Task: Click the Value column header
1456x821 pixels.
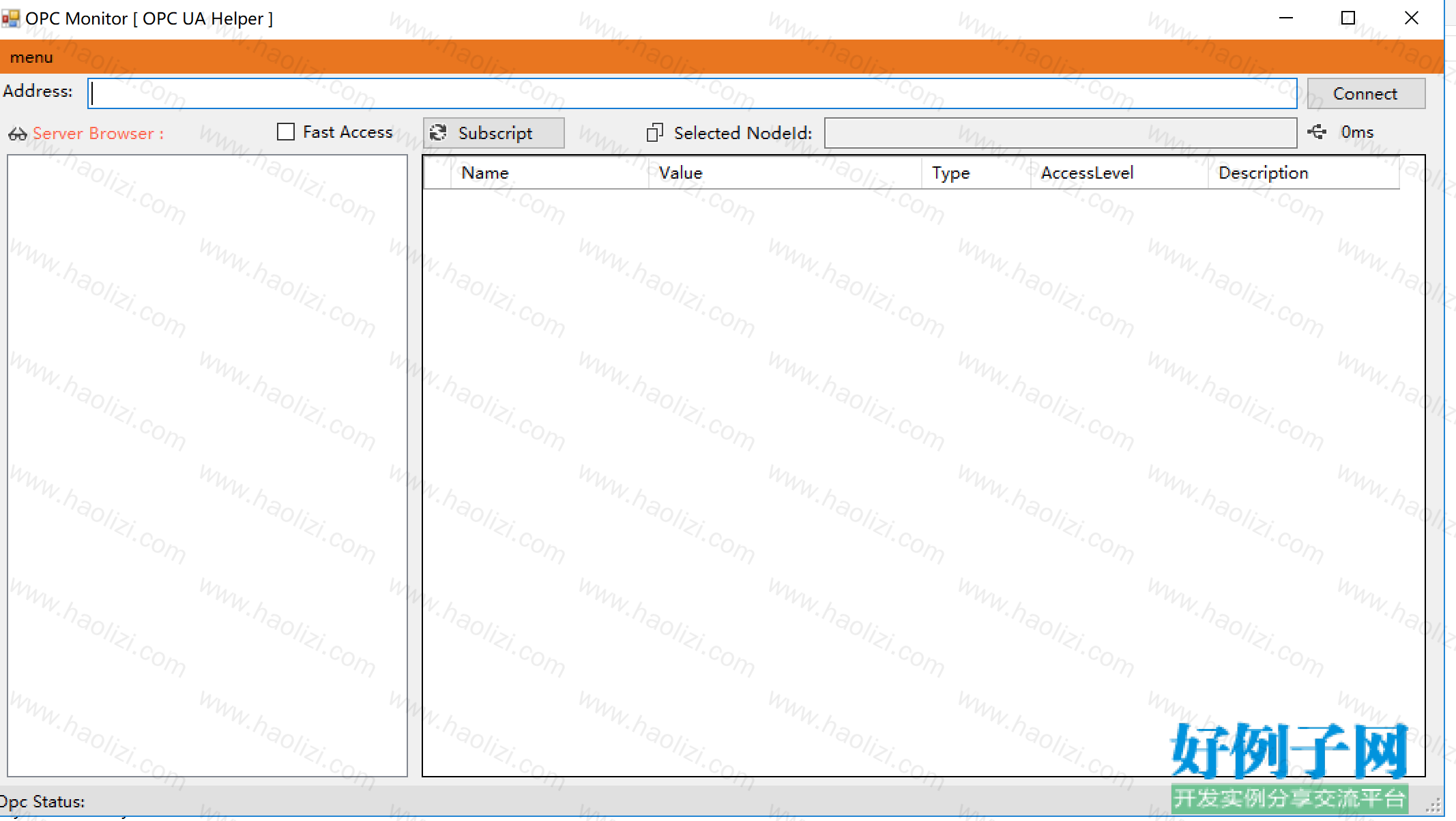Action: pyautogui.click(x=785, y=173)
